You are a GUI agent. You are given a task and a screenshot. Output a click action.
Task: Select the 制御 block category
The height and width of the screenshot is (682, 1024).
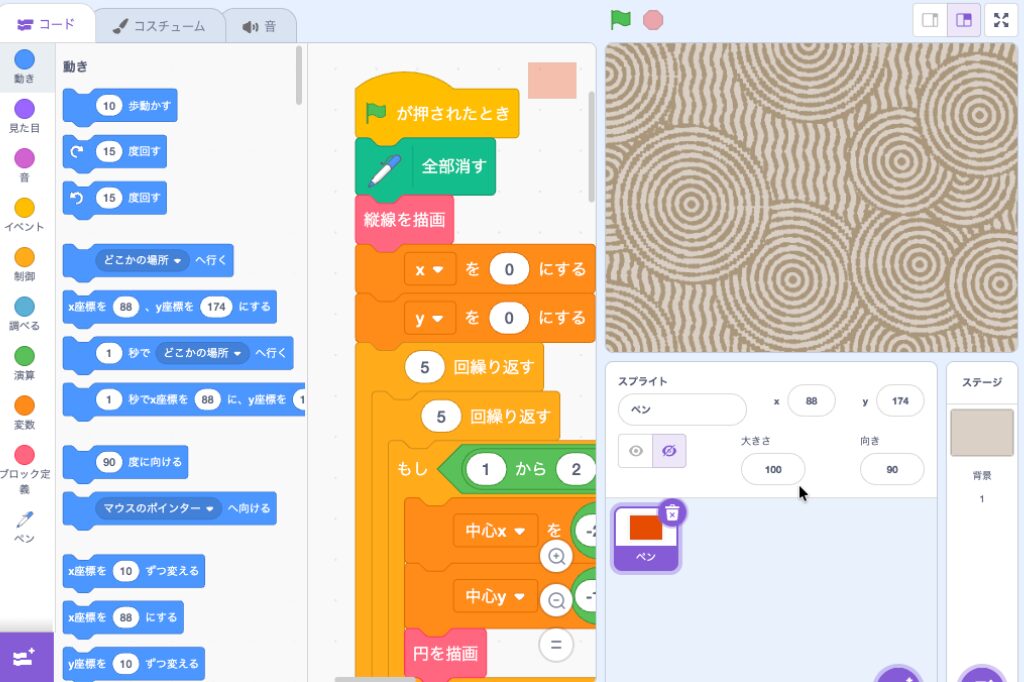pos(24,264)
